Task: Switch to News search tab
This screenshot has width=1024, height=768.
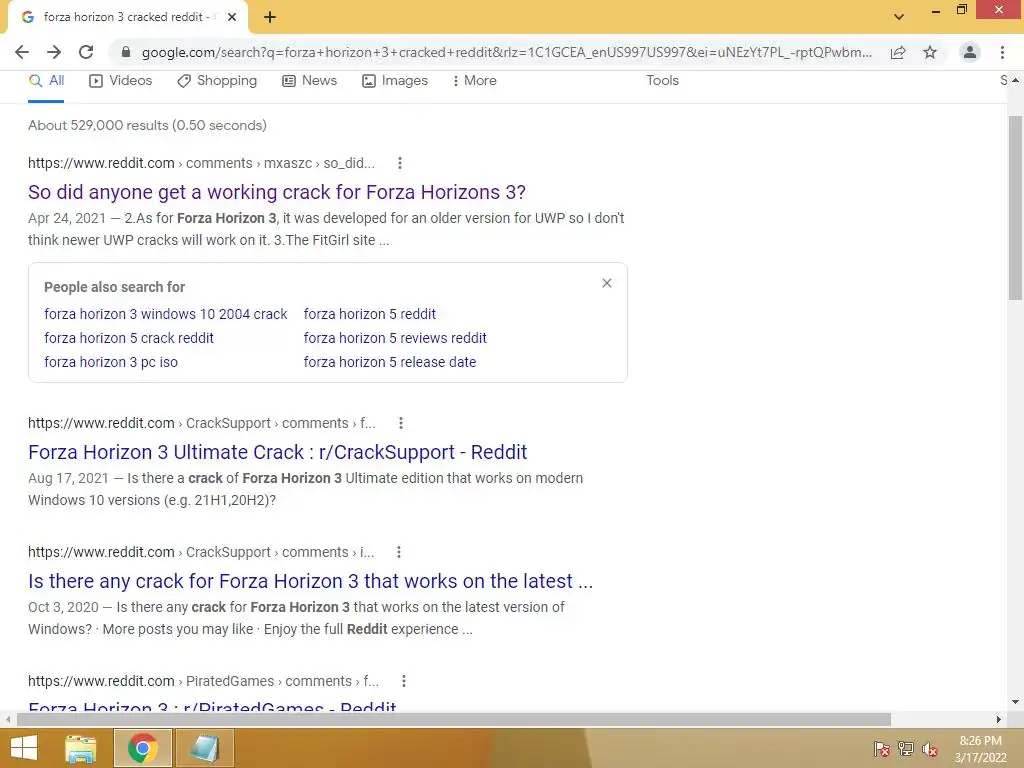Action: coord(310,81)
